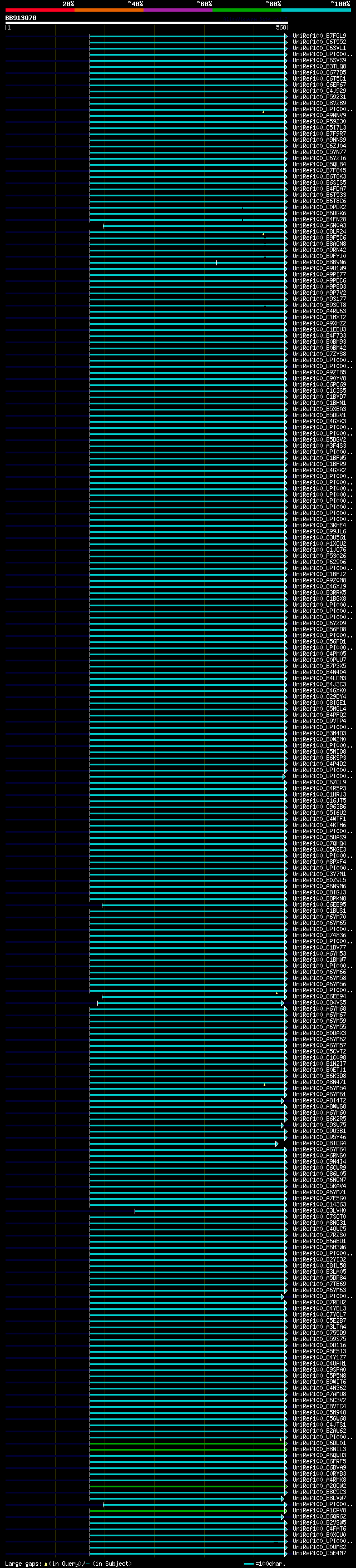Click hit label UniRef100_B4FDA7
356x1568 pixels.
click(319, 189)
